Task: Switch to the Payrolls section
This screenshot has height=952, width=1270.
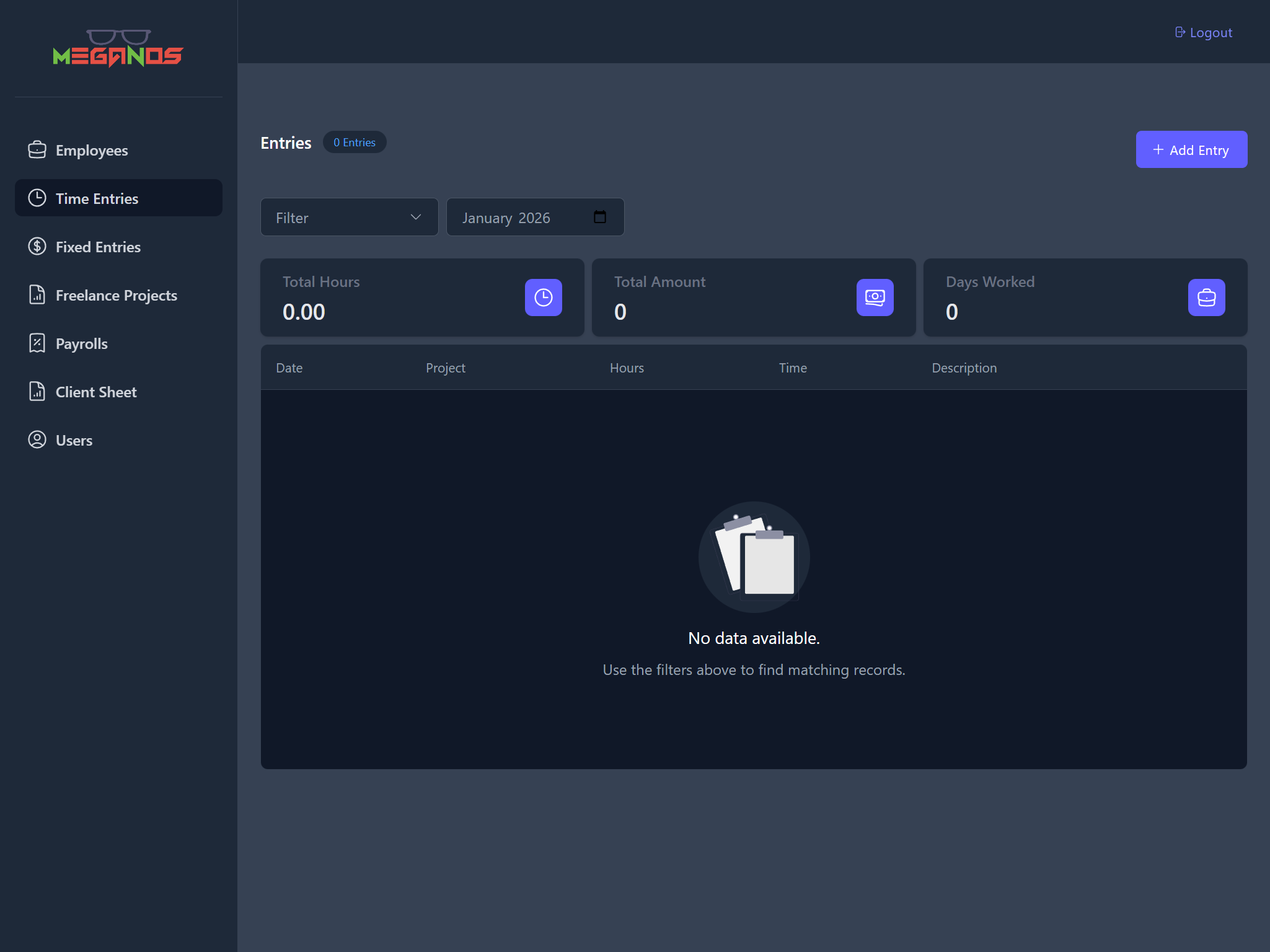Action: coord(81,343)
